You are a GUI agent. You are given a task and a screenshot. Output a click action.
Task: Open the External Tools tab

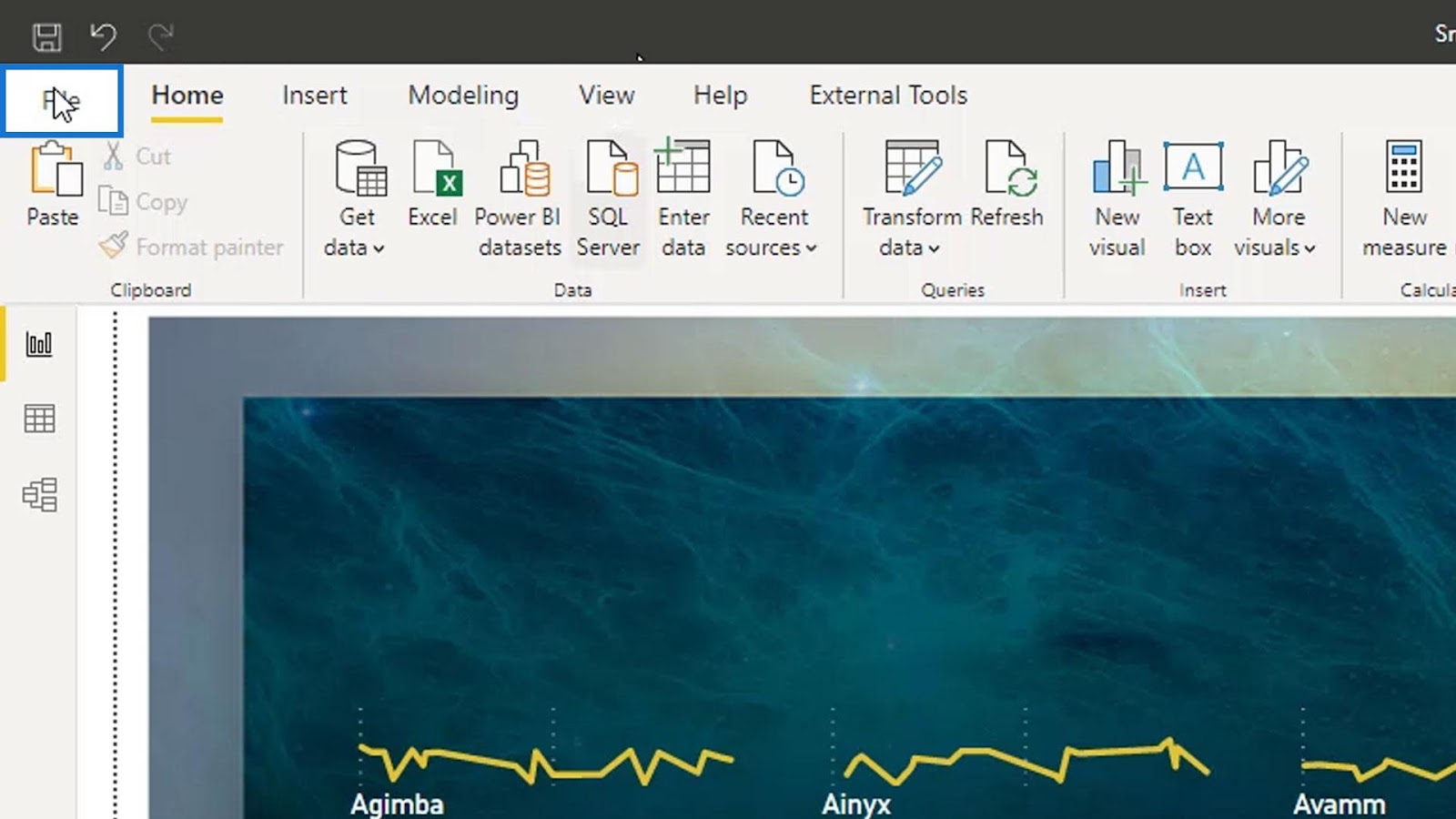click(888, 96)
